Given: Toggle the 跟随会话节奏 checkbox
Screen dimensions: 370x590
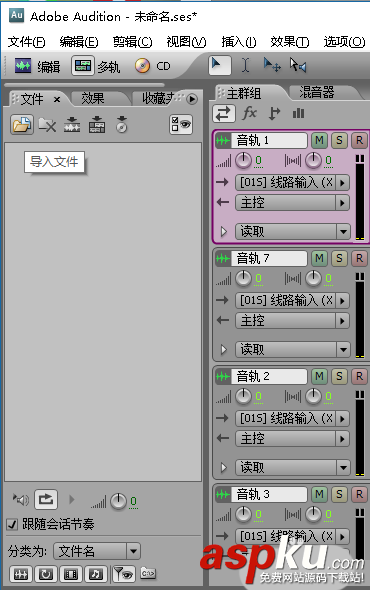Looking at the screenshot, I should point(12,524).
